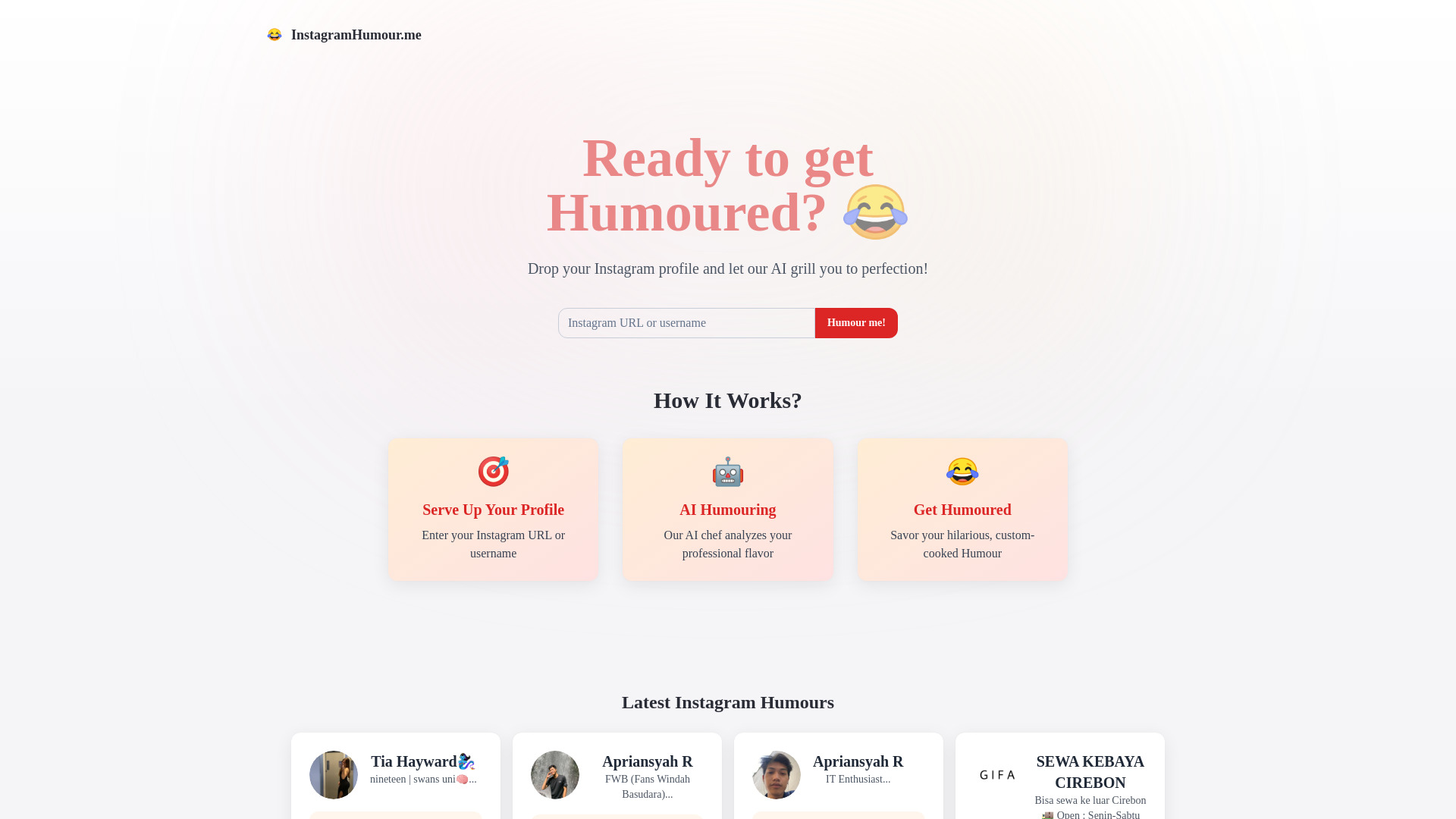Click Tia Hayward profile picture thumbnail
Viewport: 1456px width, 819px height.
333,774
